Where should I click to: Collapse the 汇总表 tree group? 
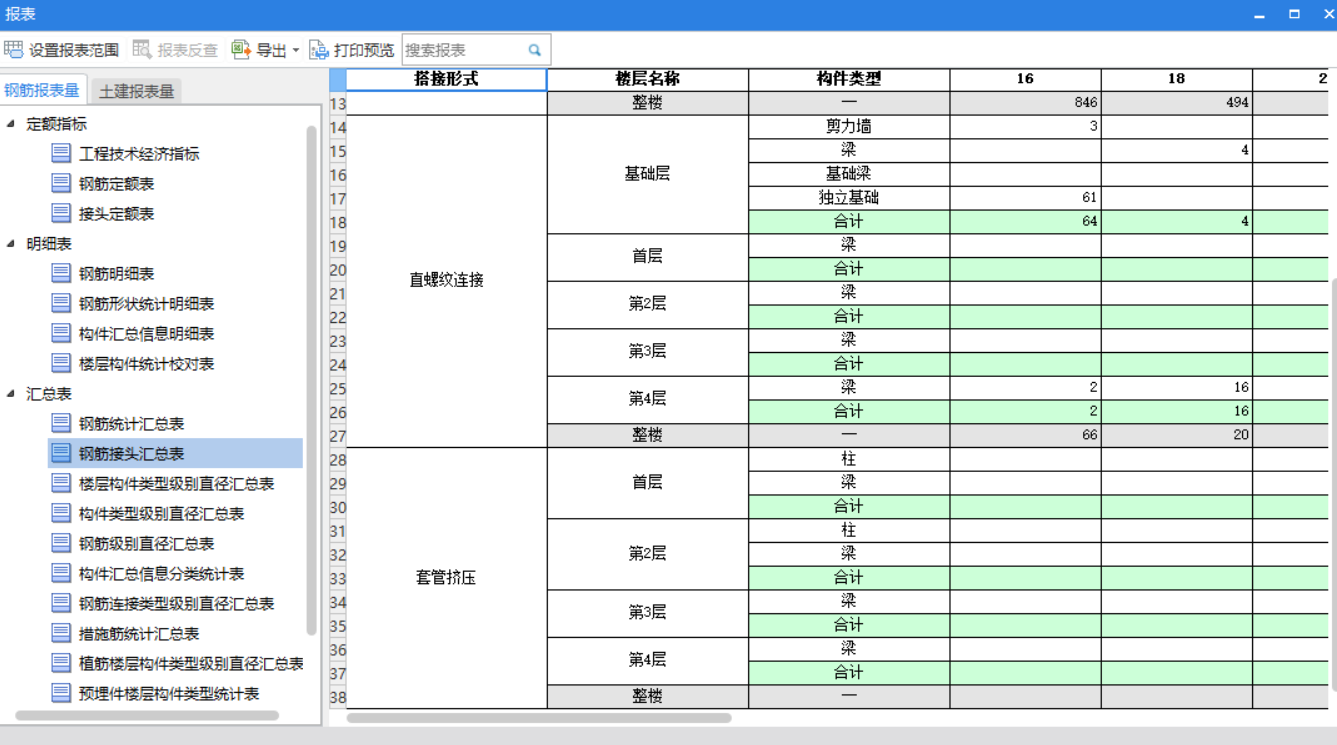click(x=11, y=394)
